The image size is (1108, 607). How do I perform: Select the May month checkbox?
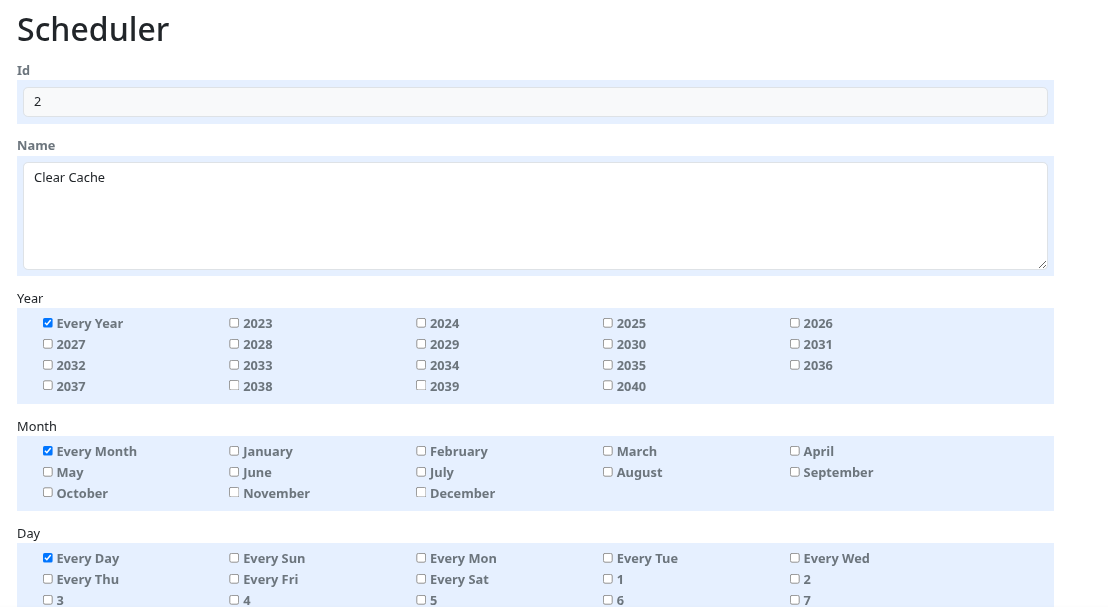pyautogui.click(x=47, y=472)
